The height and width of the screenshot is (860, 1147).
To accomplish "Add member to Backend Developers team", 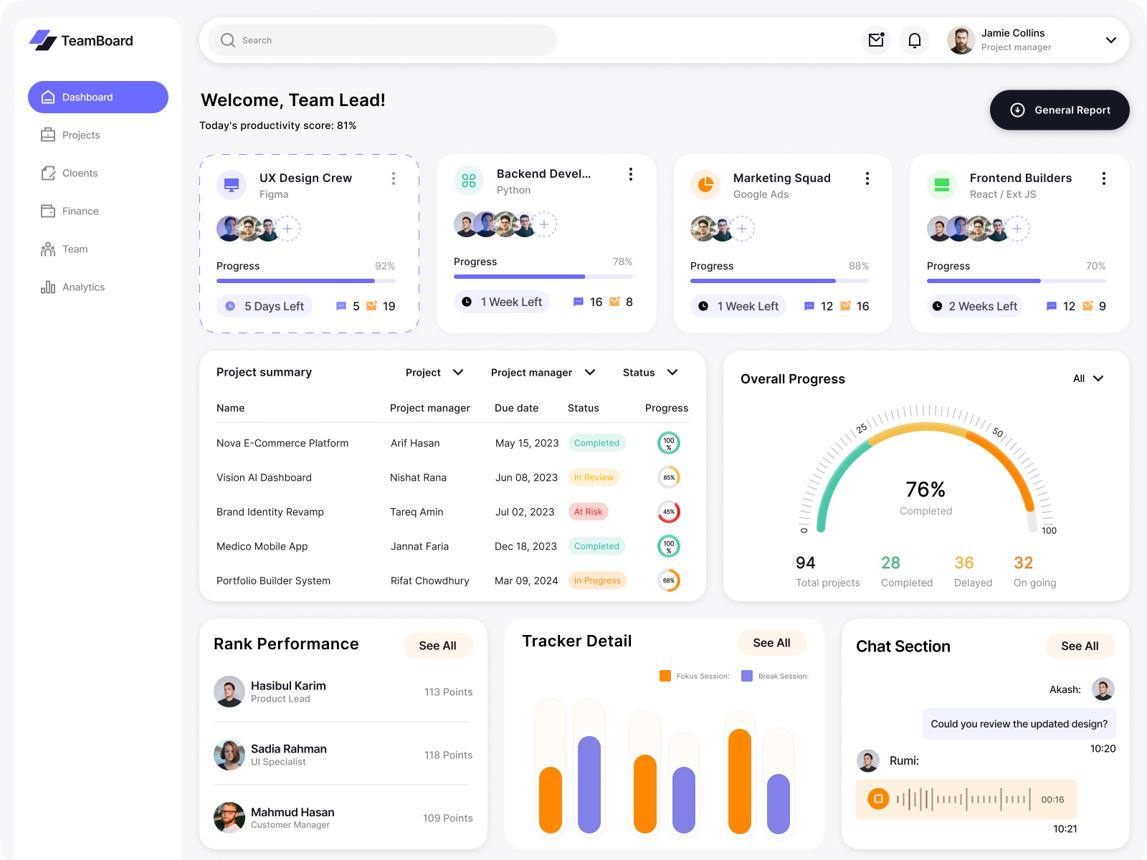I will 544,225.
